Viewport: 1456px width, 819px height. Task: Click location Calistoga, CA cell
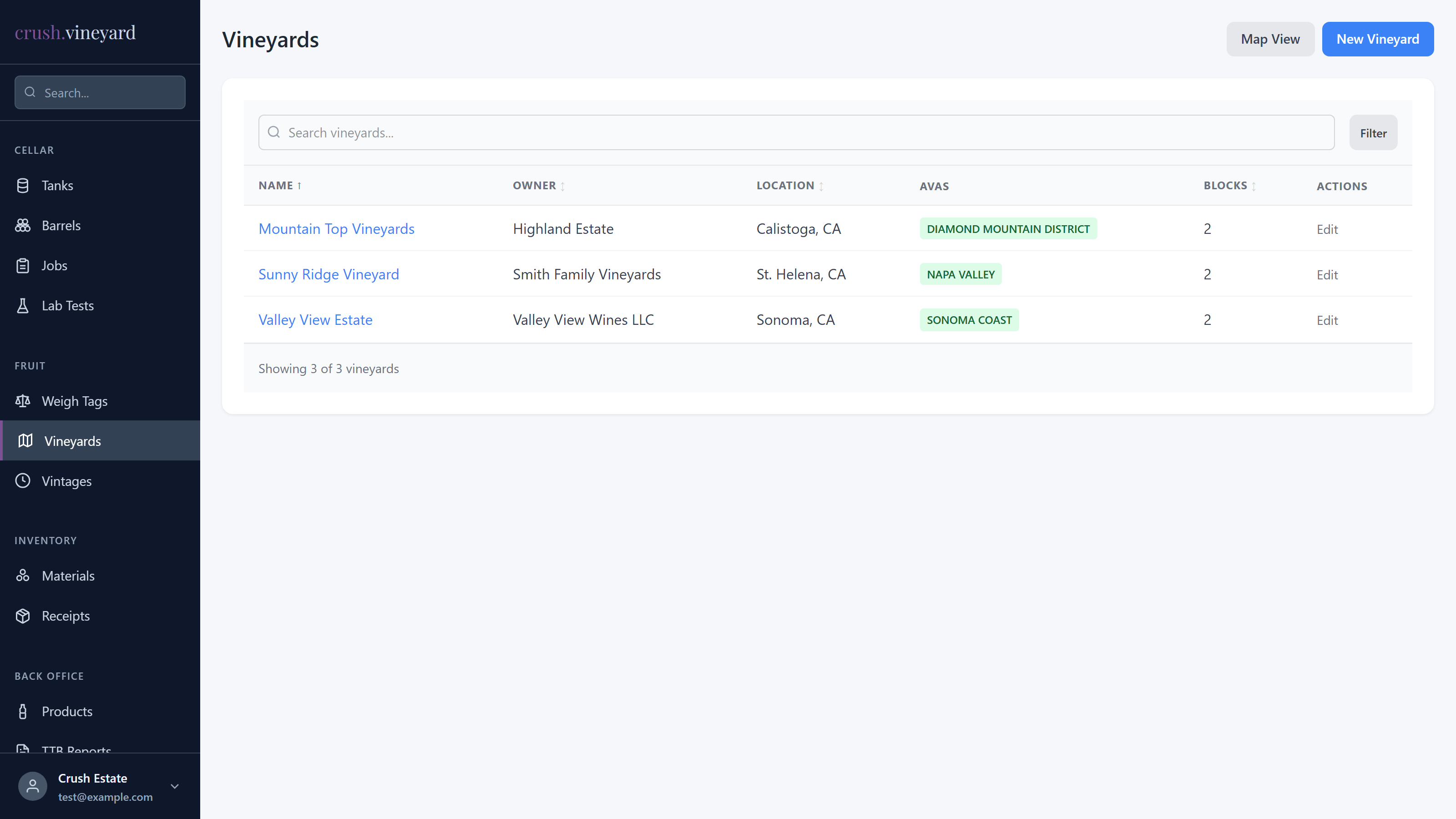pos(799,229)
